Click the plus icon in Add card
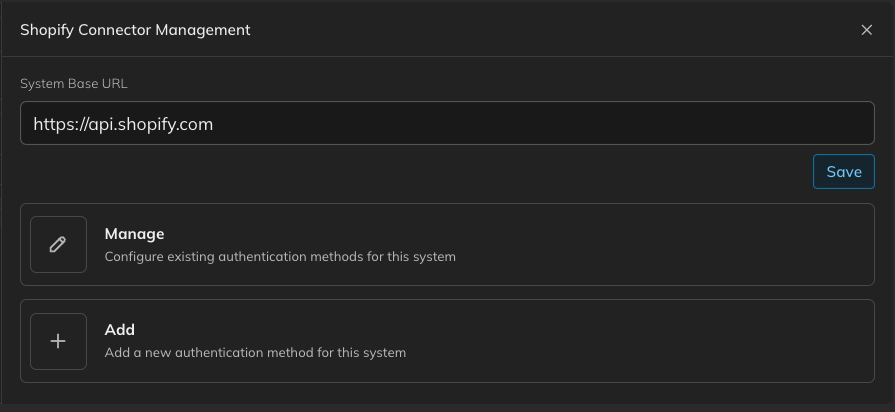 [58, 341]
